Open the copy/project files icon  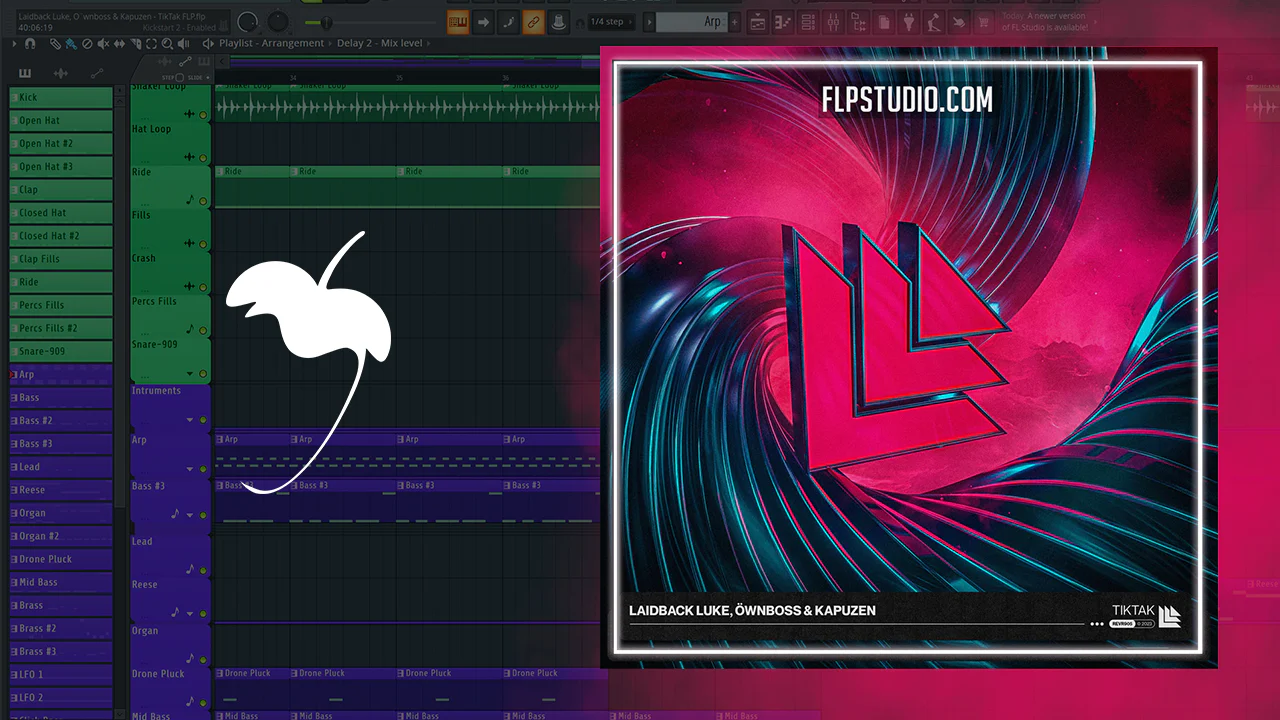click(x=883, y=21)
